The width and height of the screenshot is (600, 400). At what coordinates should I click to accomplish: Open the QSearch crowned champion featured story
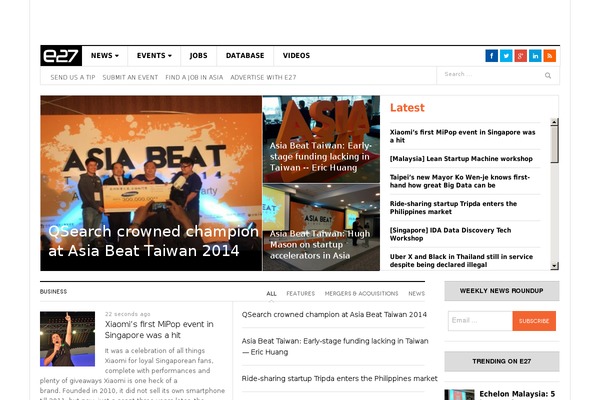[x=151, y=183]
